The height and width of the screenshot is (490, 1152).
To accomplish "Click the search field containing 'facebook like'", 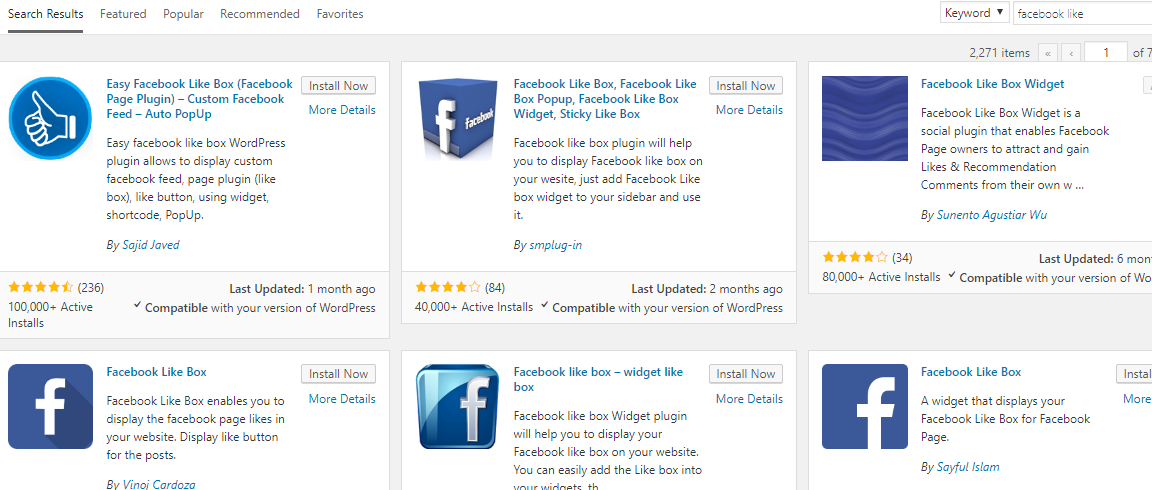I will pyautogui.click(x=1082, y=13).
